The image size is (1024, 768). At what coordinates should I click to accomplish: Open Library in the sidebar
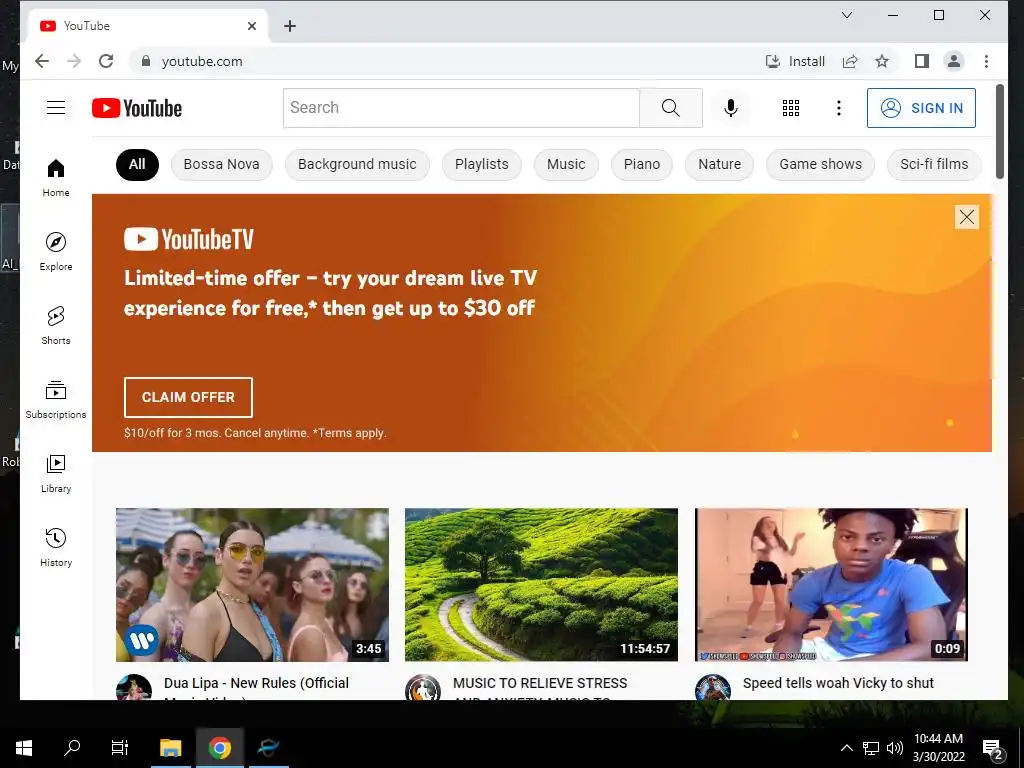click(56, 473)
